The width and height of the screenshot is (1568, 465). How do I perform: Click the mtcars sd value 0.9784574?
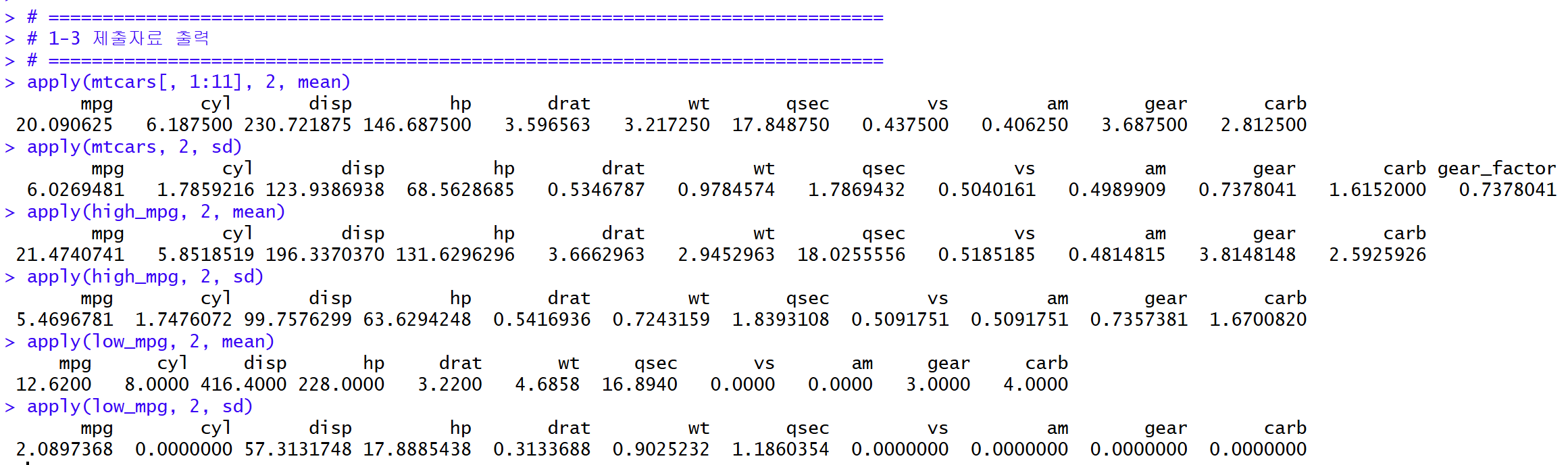point(727,190)
